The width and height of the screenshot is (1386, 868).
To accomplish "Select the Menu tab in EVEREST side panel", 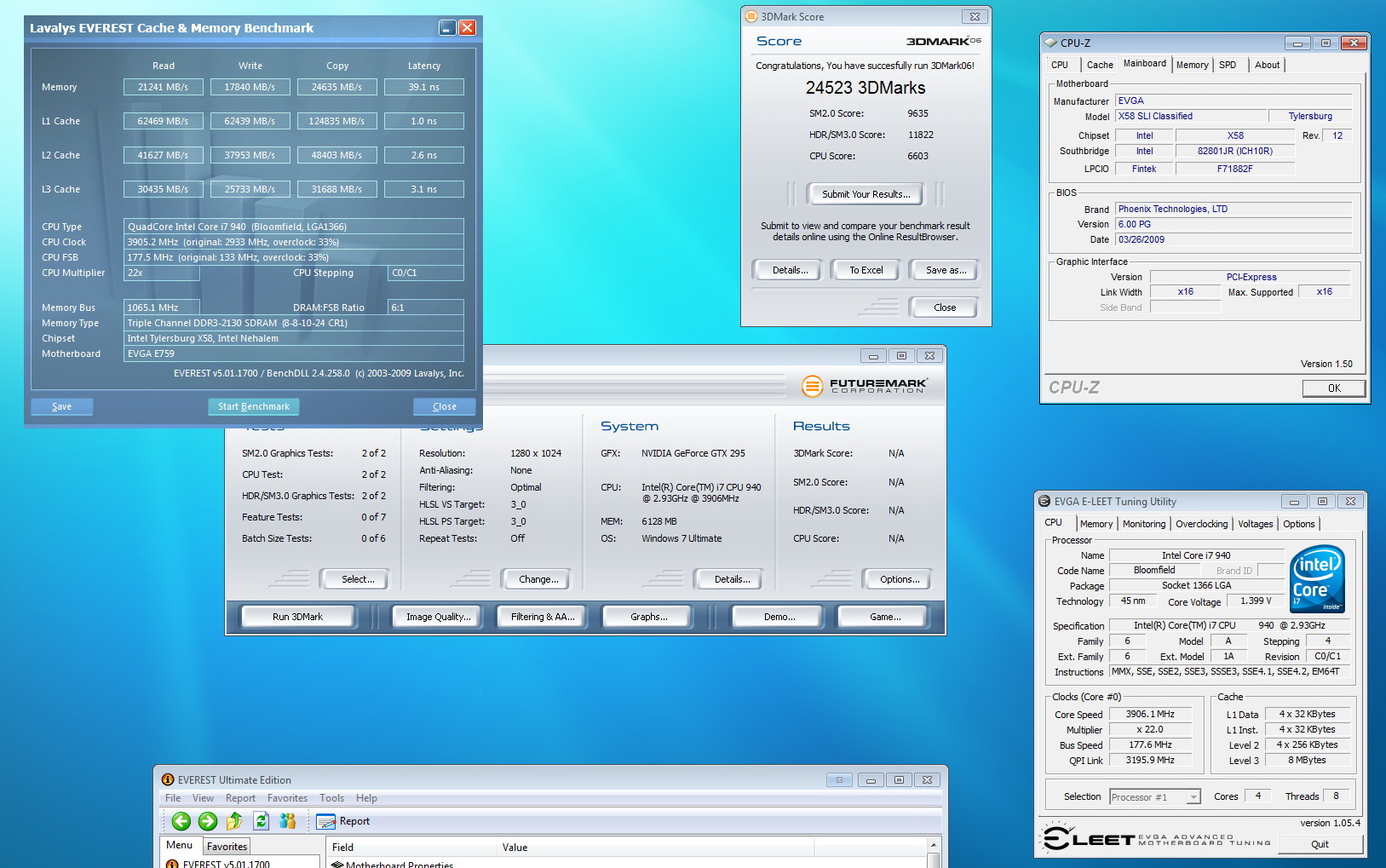I will coord(179,845).
